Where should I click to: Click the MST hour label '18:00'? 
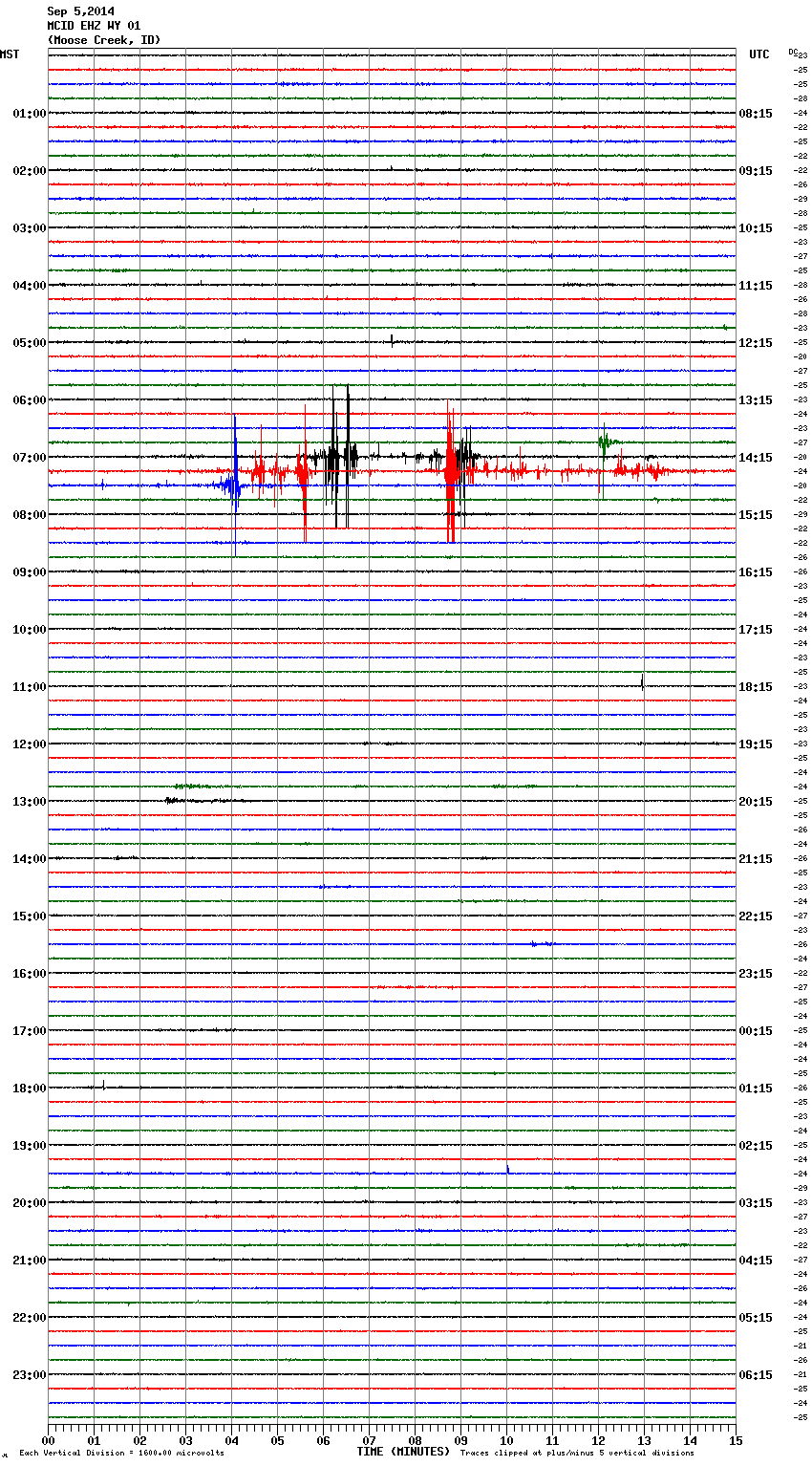click(x=29, y=1089)
